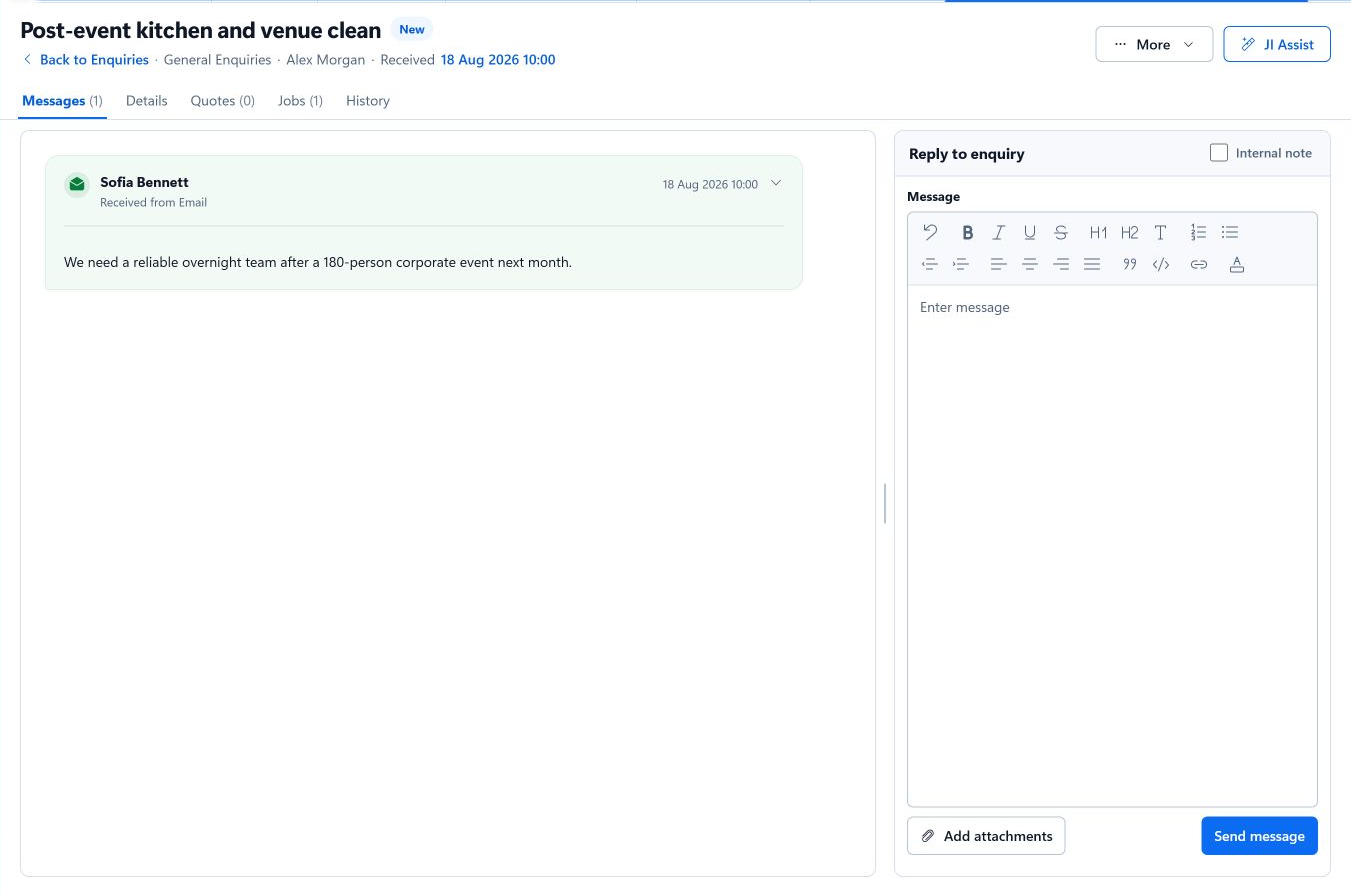Open the More dropdown menu
This screenshot has height=895, width=1351.
click(1154, 44)
